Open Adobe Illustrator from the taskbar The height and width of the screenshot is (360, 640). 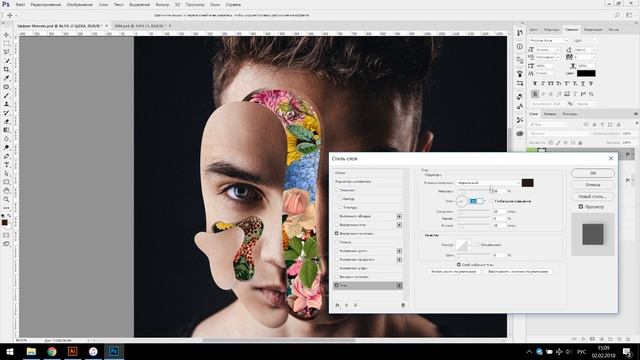pos(72,351)
